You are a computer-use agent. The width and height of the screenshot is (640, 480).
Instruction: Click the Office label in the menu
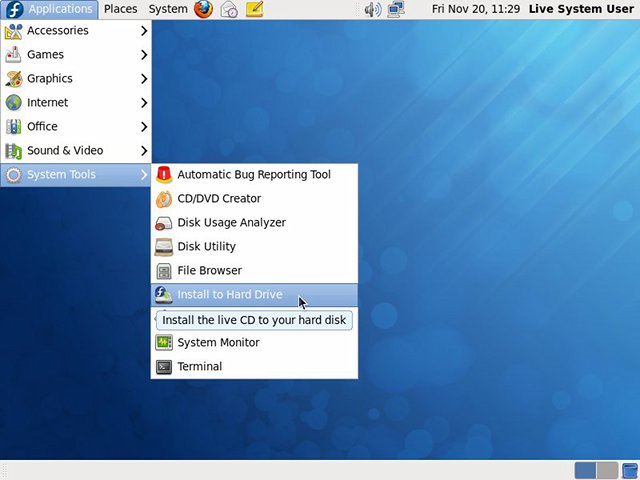point(42,127)
